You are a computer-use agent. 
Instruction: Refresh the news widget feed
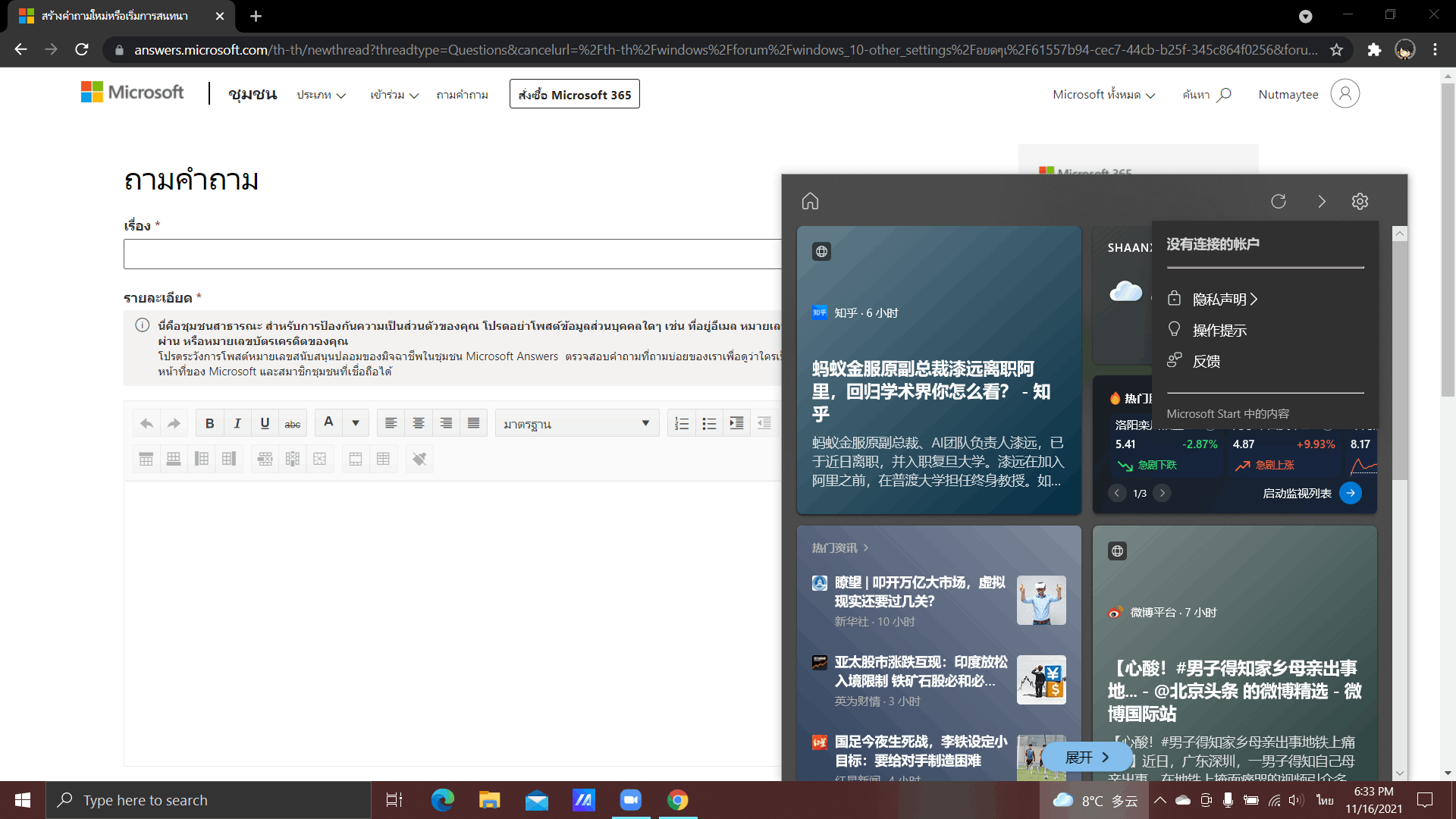point(1279,201)
